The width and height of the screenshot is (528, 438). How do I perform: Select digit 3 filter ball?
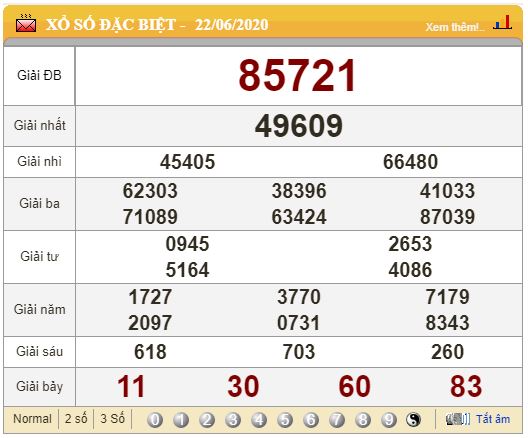tap(233, 420)
